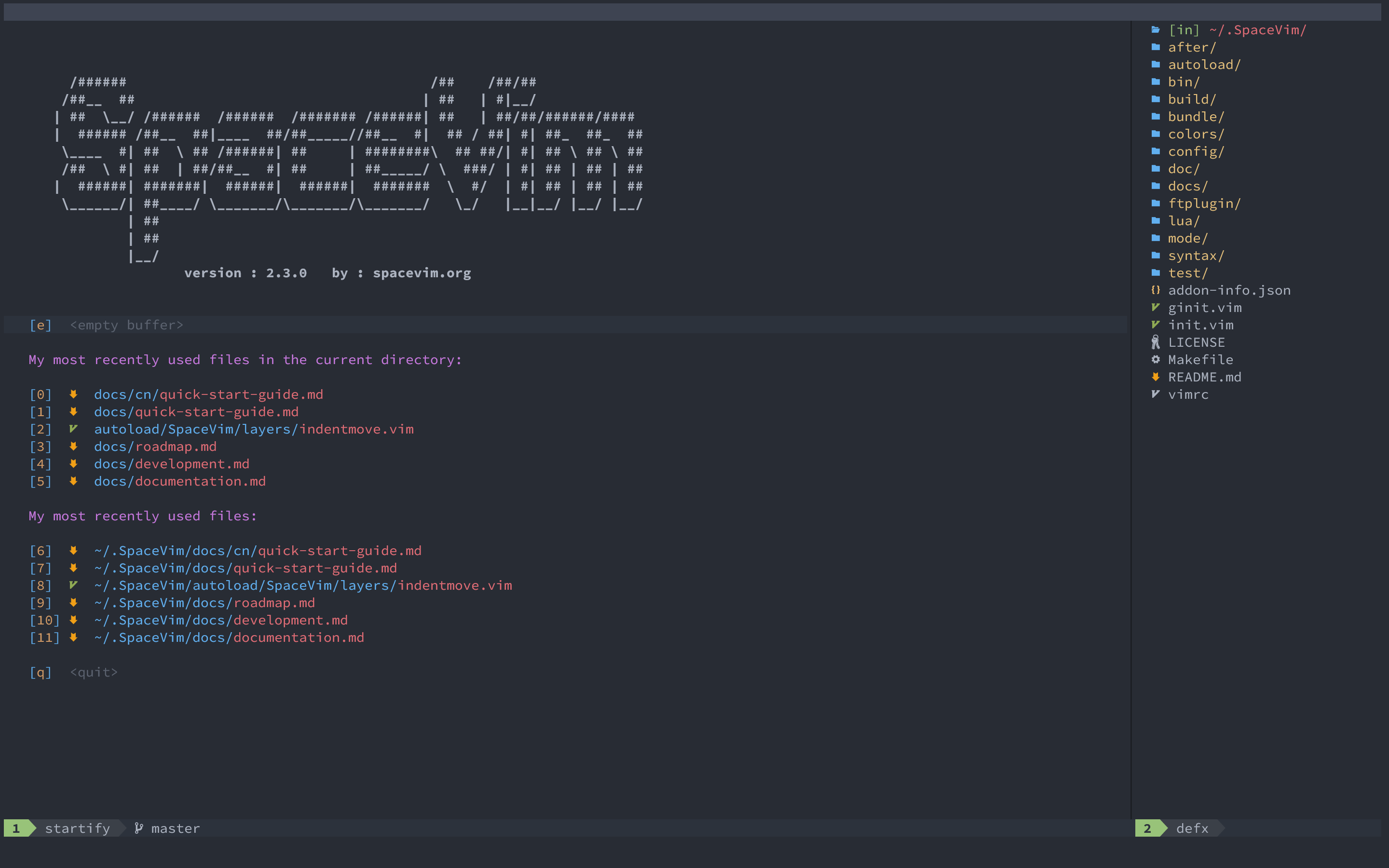Click the folder icon beside autoload/
1389x868 pixels.
(x=1156, y=64)
